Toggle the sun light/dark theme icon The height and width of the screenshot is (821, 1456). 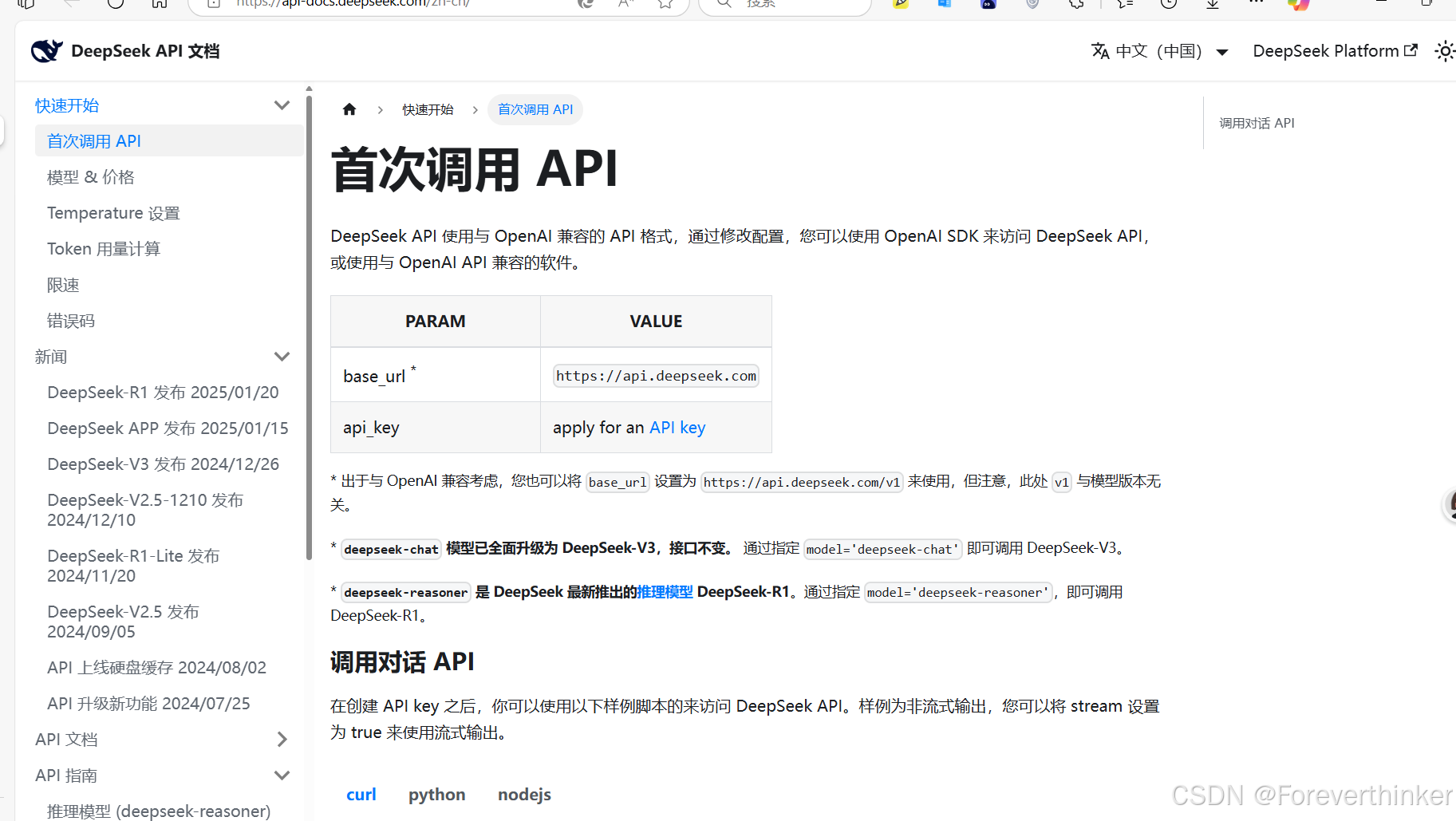click(1445, 51)
